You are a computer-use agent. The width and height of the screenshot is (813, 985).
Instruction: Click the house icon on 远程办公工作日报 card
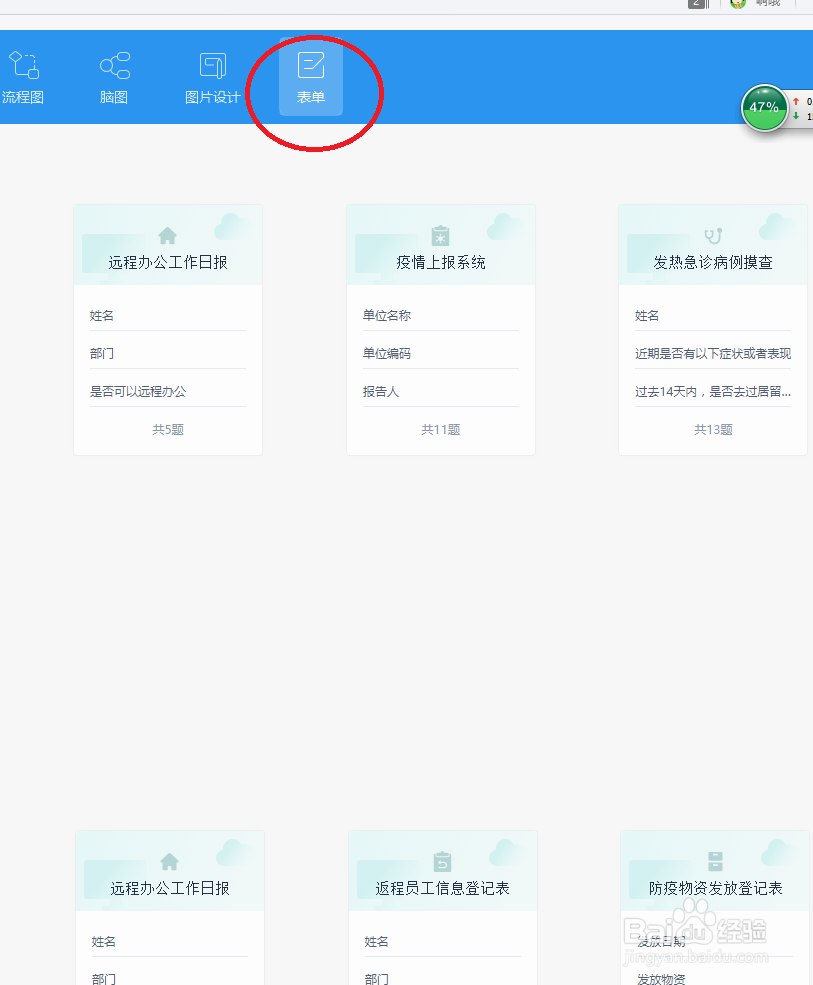pyautogui.click(x=167, y=236)
